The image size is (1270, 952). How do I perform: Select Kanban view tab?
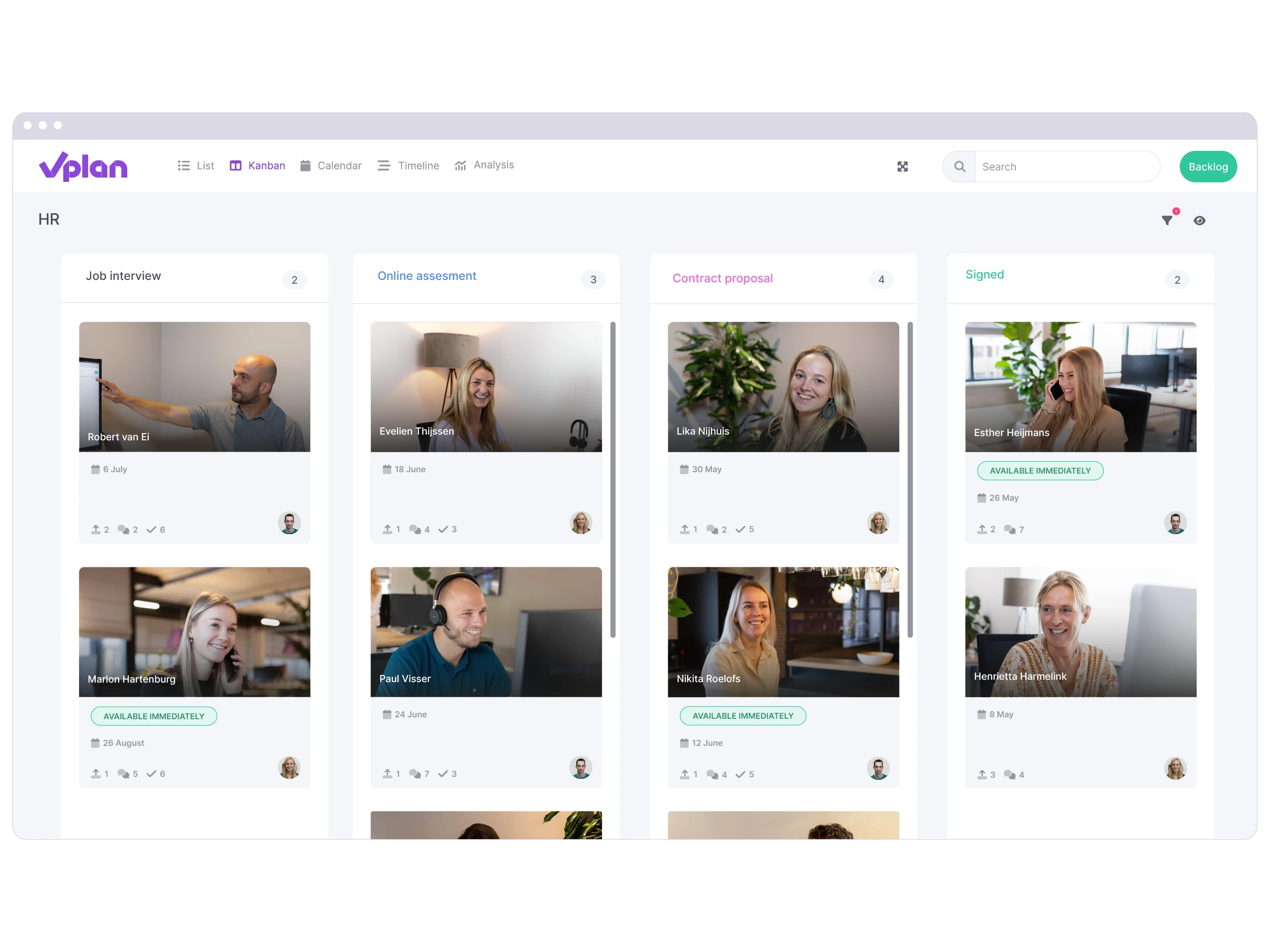coord(258,165)
